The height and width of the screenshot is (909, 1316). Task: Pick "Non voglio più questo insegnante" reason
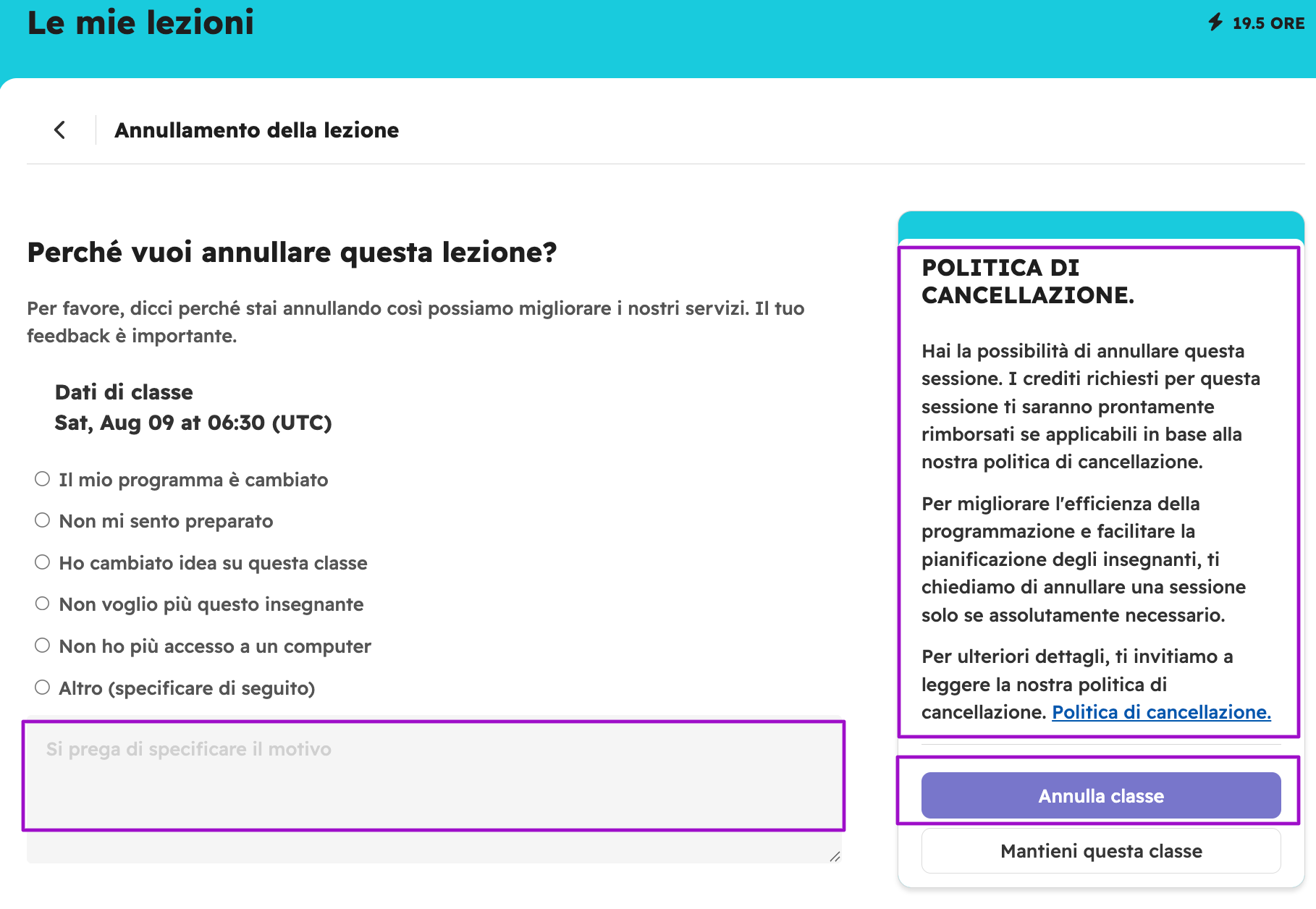click(43, 604)
